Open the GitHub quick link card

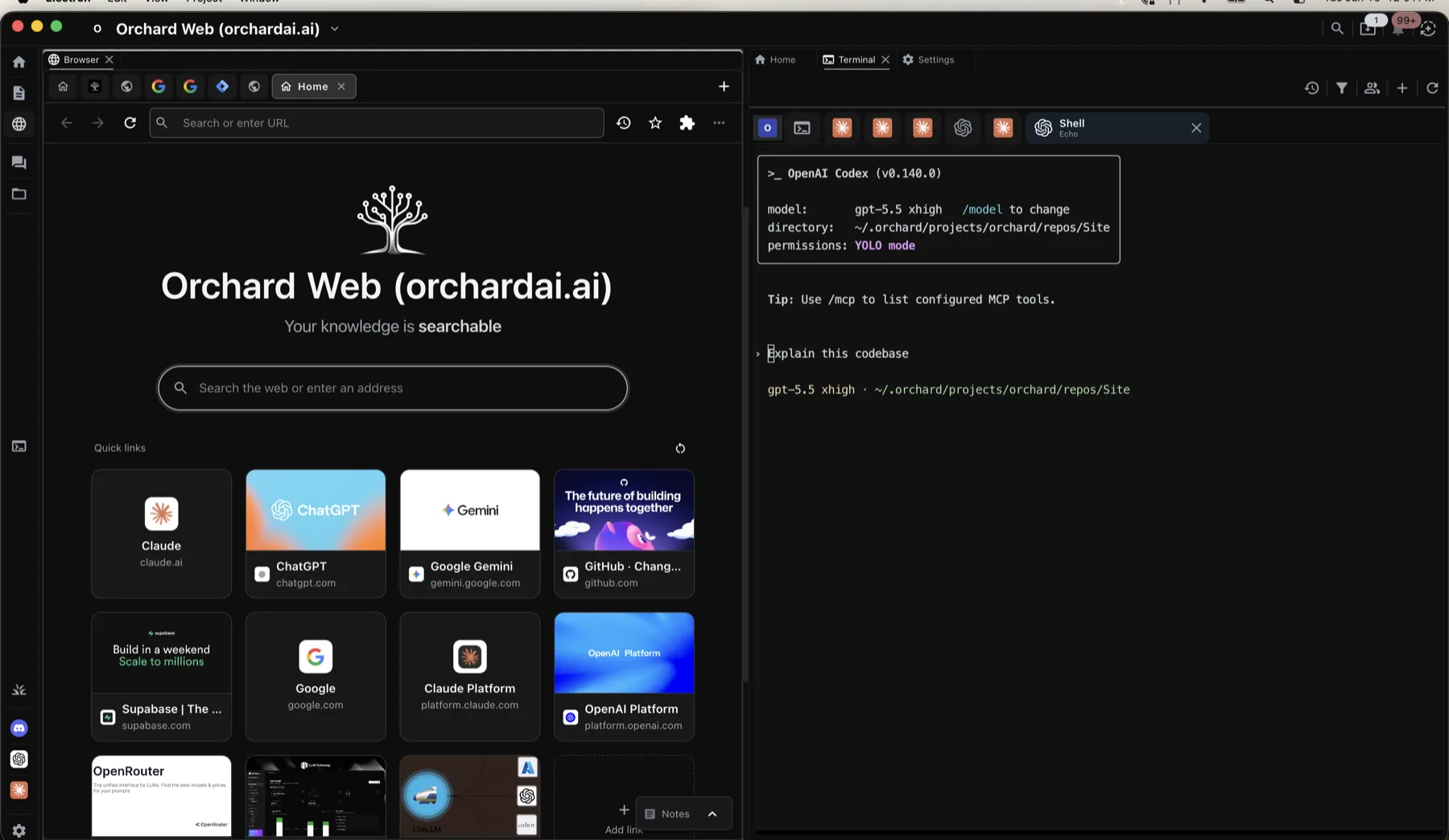pos(624,533)
